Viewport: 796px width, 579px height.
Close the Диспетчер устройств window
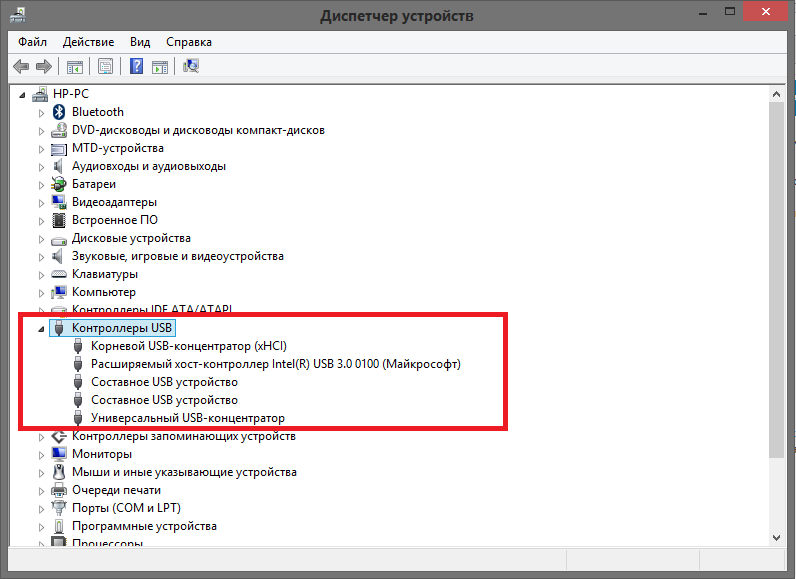(766, 12)
